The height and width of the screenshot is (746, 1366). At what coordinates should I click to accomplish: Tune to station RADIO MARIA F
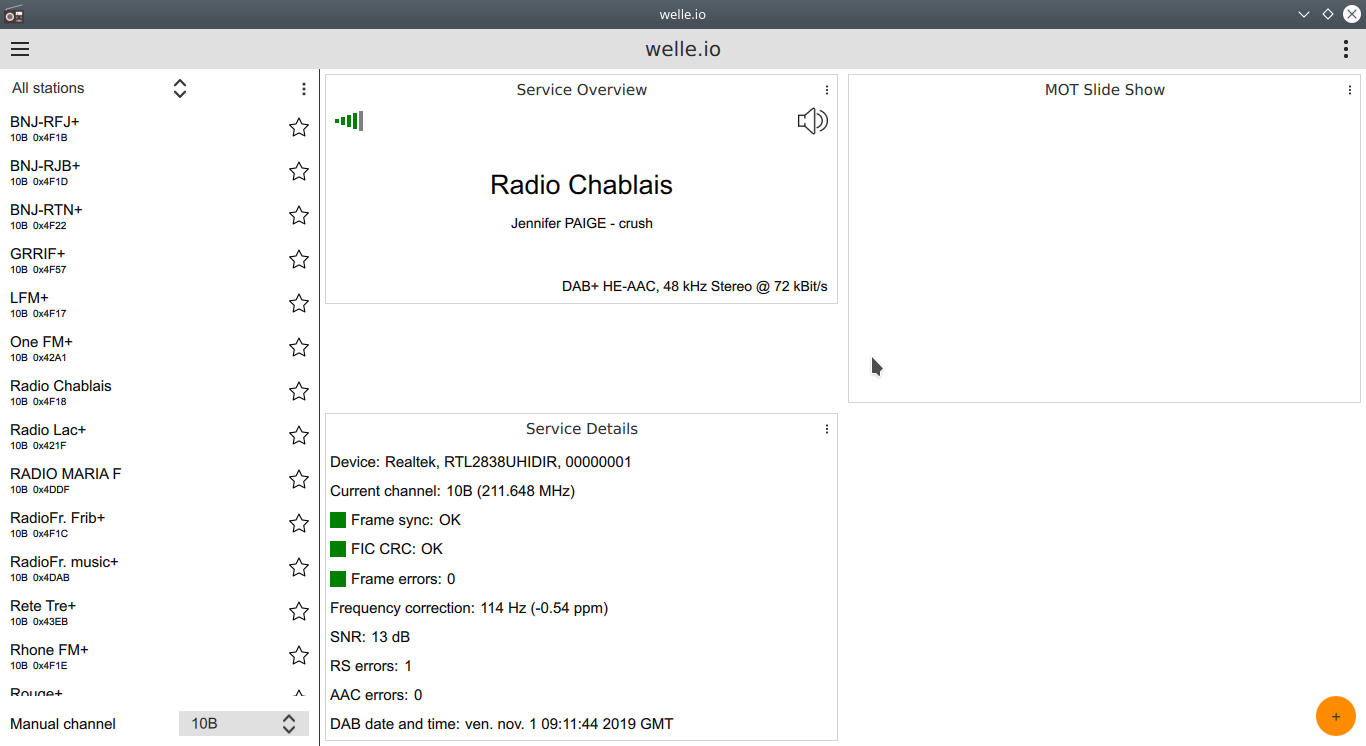160,479
